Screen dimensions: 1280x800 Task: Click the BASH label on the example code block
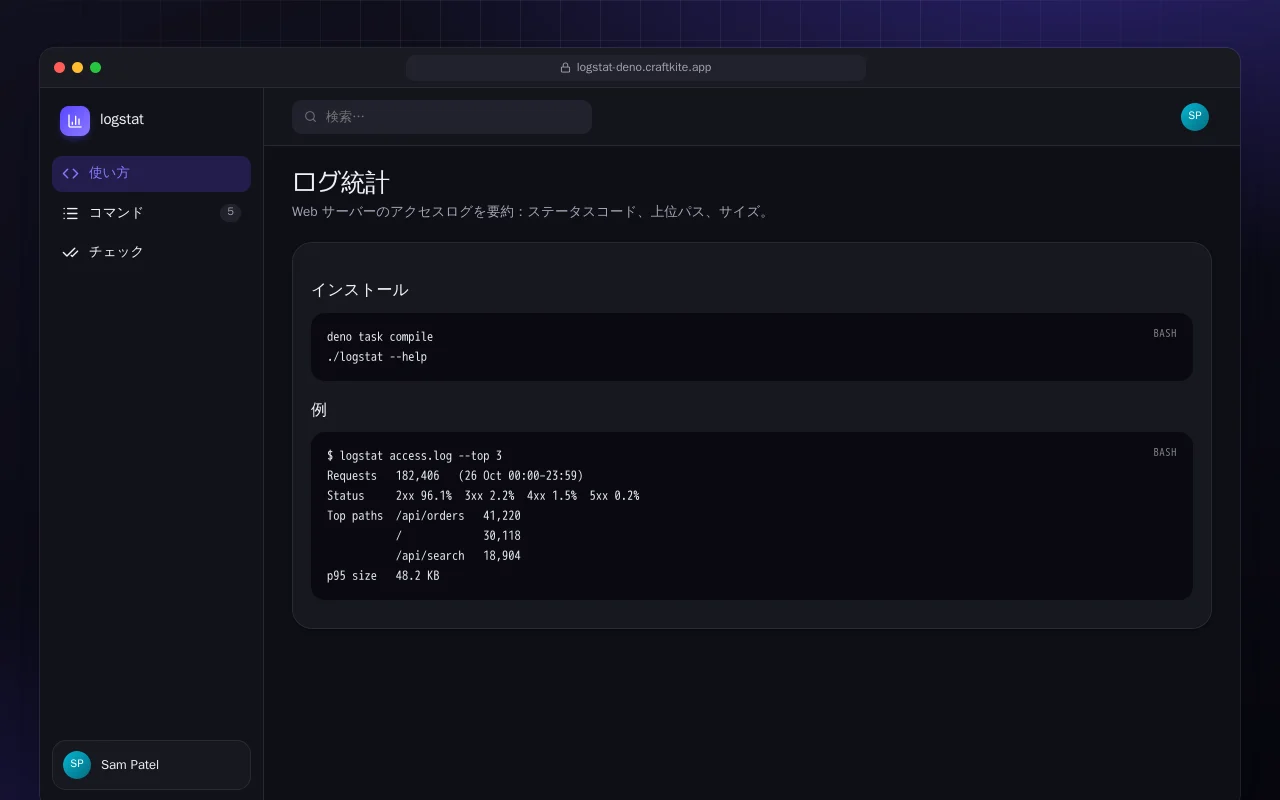(x=1165, y=452)
